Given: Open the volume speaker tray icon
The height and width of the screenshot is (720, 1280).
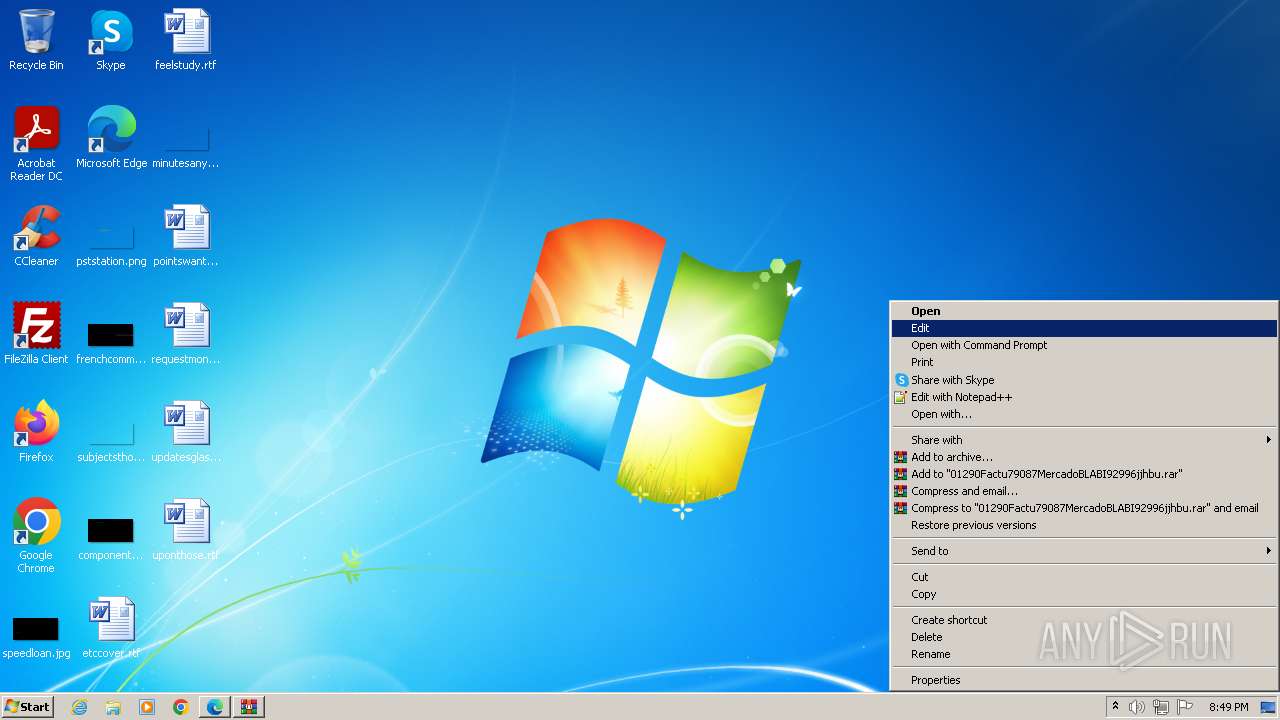Looking at the screenshot, I should click(1137, 707).
